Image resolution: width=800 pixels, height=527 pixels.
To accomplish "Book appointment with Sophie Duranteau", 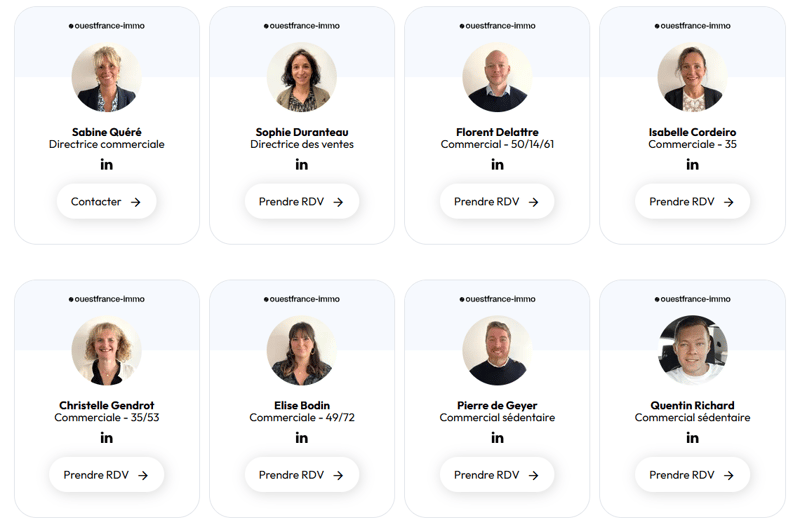I will click(x=302, y=202).
